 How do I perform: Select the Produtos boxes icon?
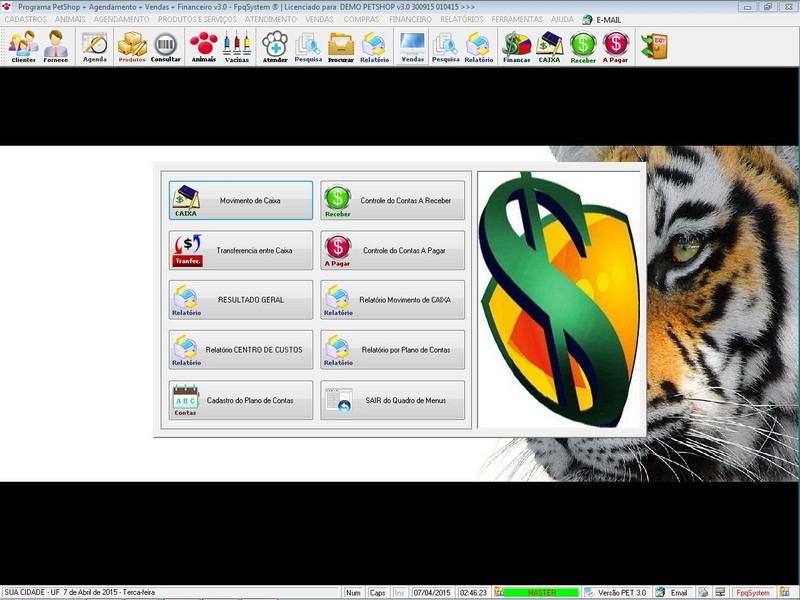coord(132,46)
